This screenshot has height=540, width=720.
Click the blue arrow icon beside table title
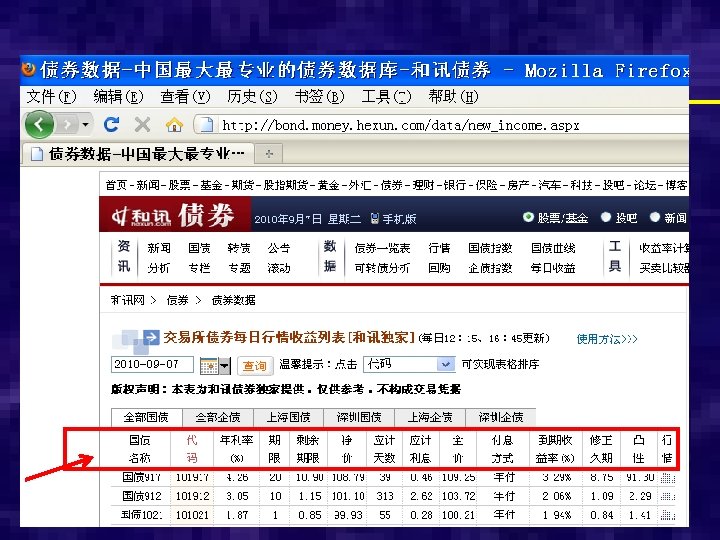pyautogui.click(x=151, y=338)
